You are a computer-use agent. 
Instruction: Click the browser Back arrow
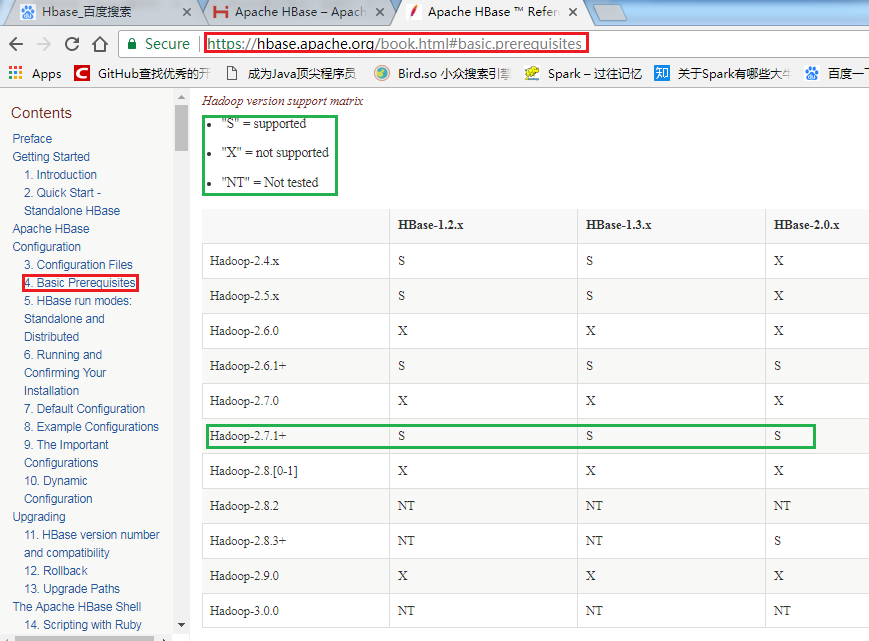click(x=16, y=44)
